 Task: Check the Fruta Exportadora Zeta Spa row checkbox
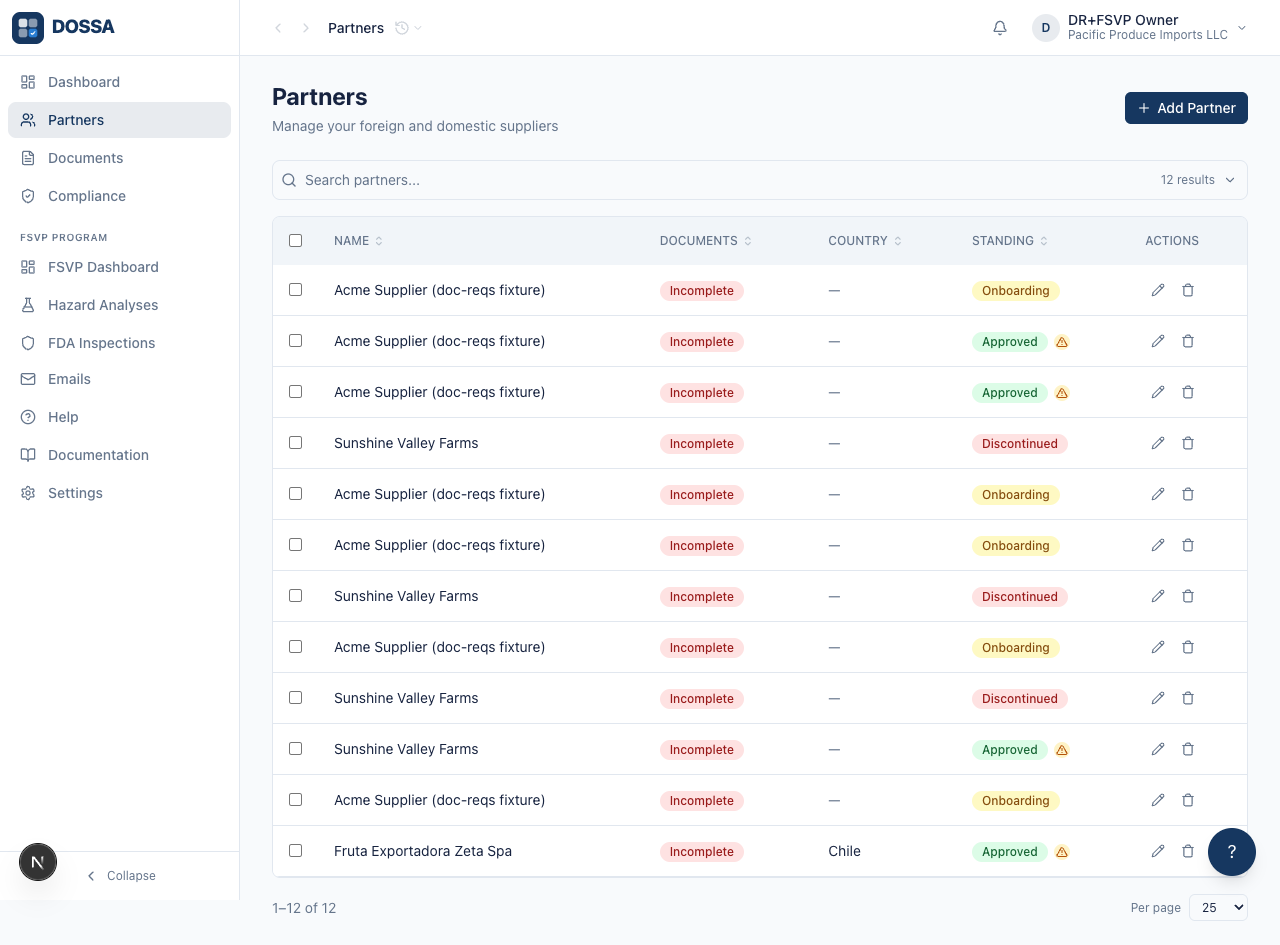tap(295, 850)
